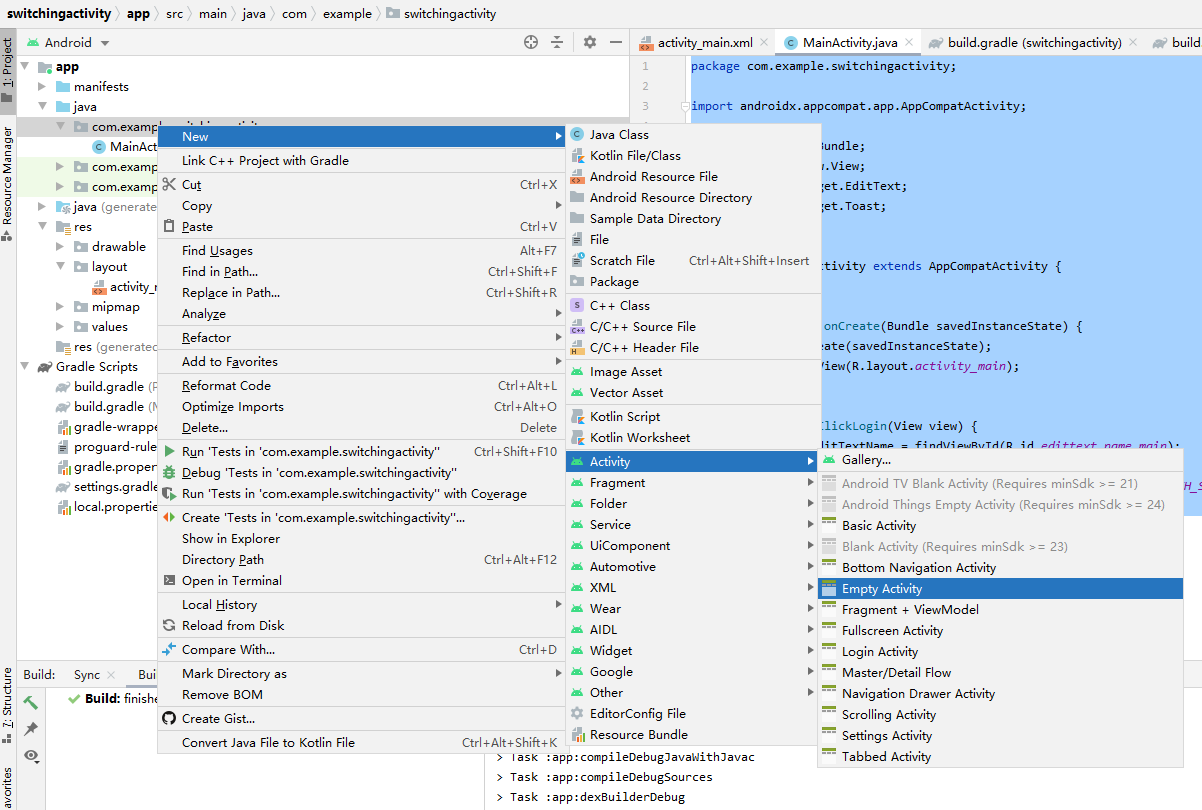Close the Sync tab in Build panel
The image size is (1202, 810).
[x=112, y=676]
